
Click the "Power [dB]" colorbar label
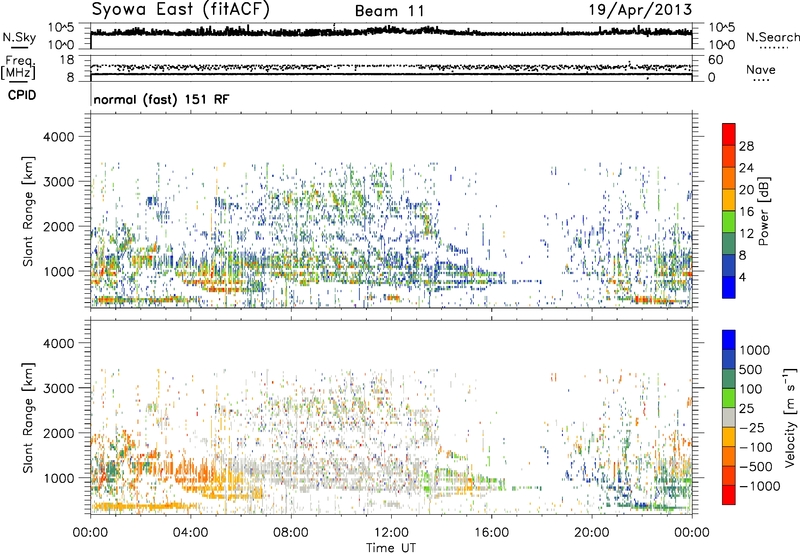pos(763,211)
